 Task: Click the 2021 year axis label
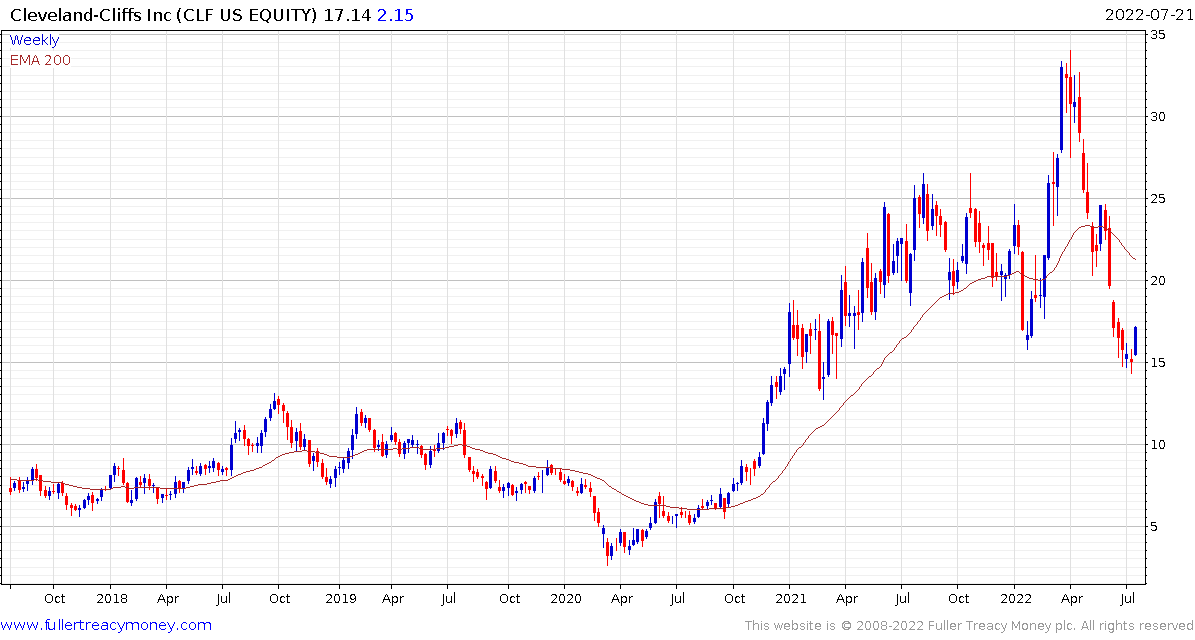[789, 599]
